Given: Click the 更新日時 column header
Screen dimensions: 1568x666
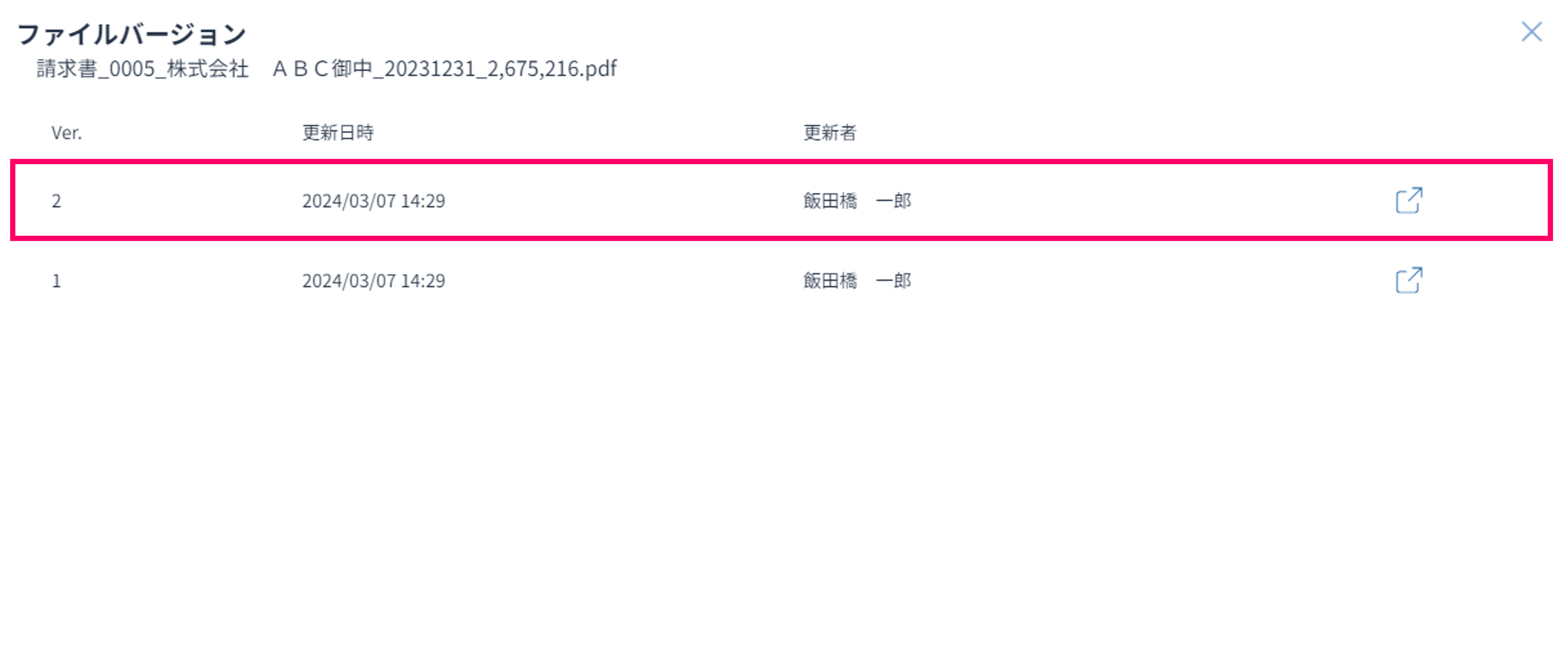Looking at the screenshot, I should [338, 133].
